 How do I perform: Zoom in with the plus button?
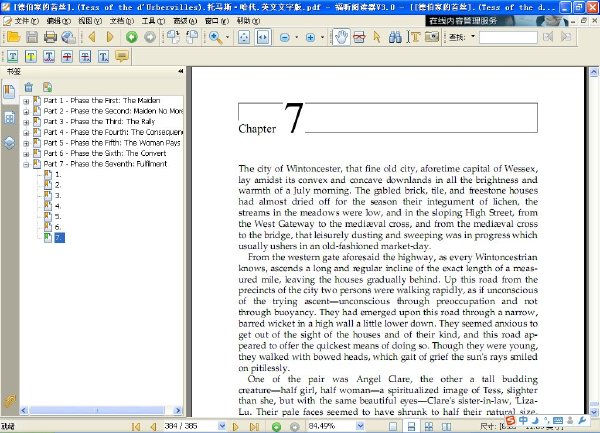[x=310, y=37]
